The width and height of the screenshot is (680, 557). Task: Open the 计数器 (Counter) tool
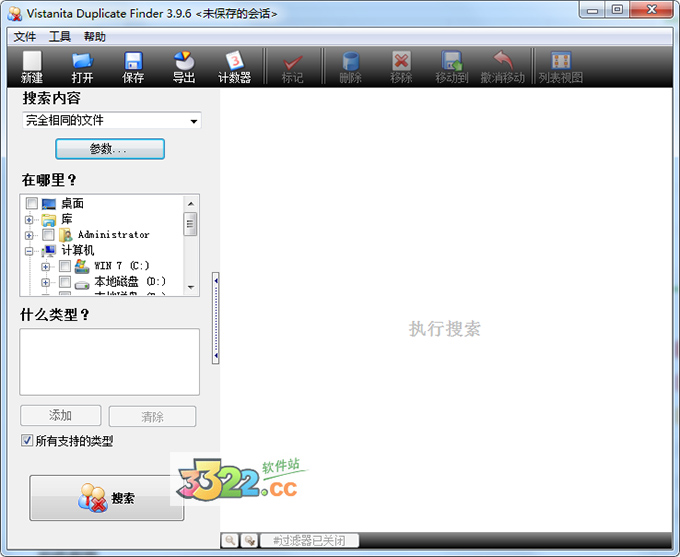(x=235, y=61)
